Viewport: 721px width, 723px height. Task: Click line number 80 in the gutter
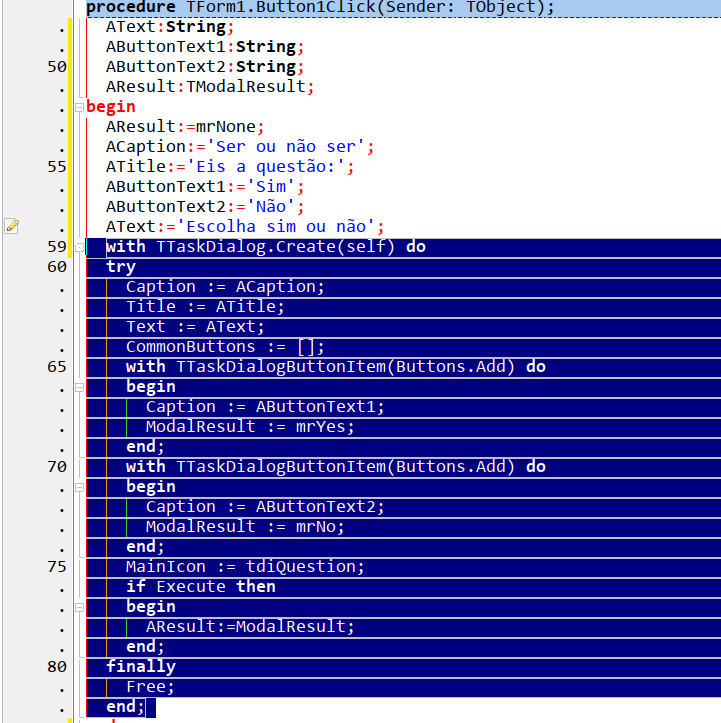pos(57,667)
